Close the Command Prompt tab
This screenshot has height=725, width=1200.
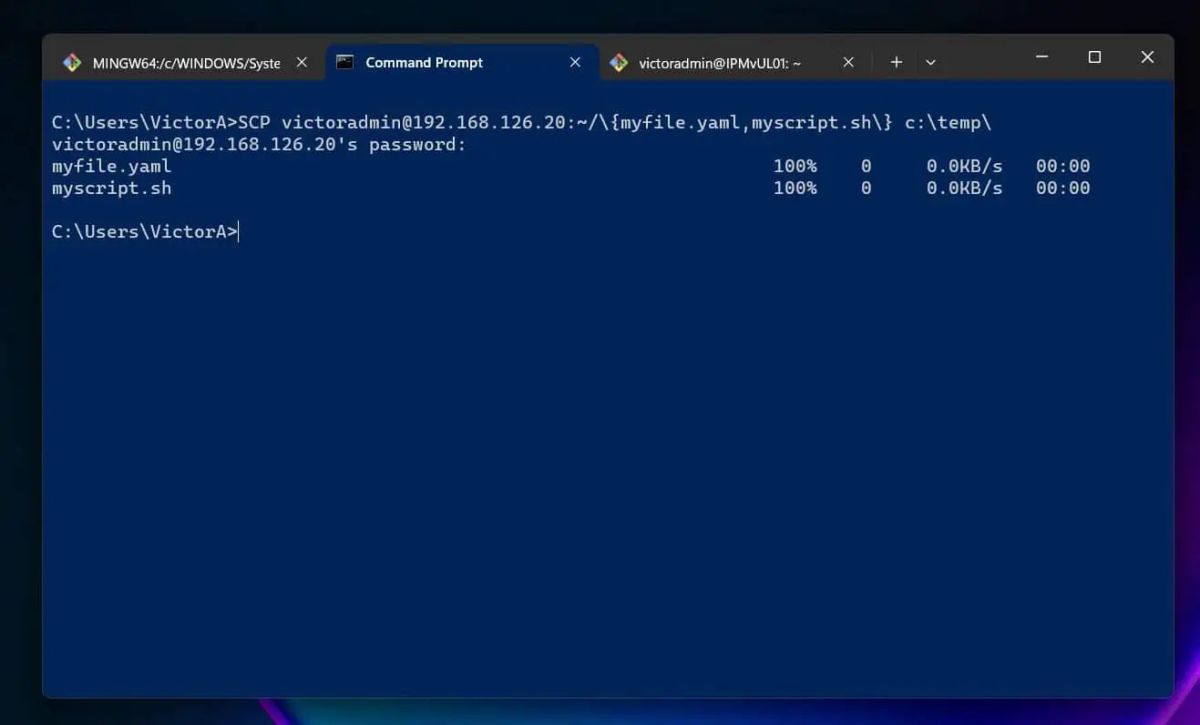click(575, 62)
